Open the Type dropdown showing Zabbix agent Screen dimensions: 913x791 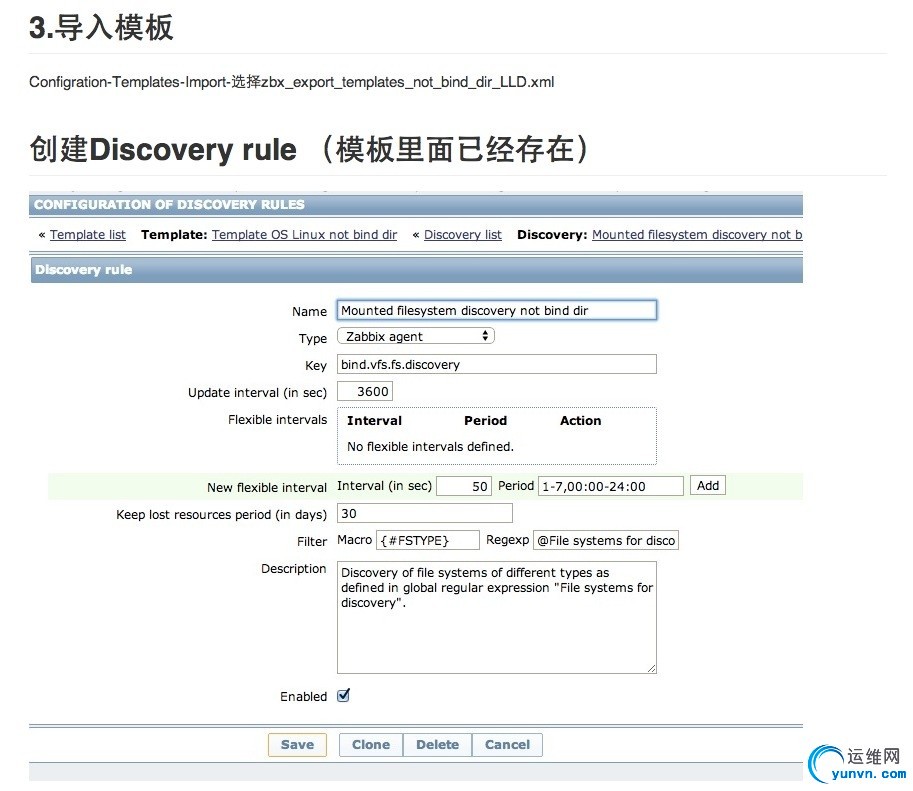(416, 336)
